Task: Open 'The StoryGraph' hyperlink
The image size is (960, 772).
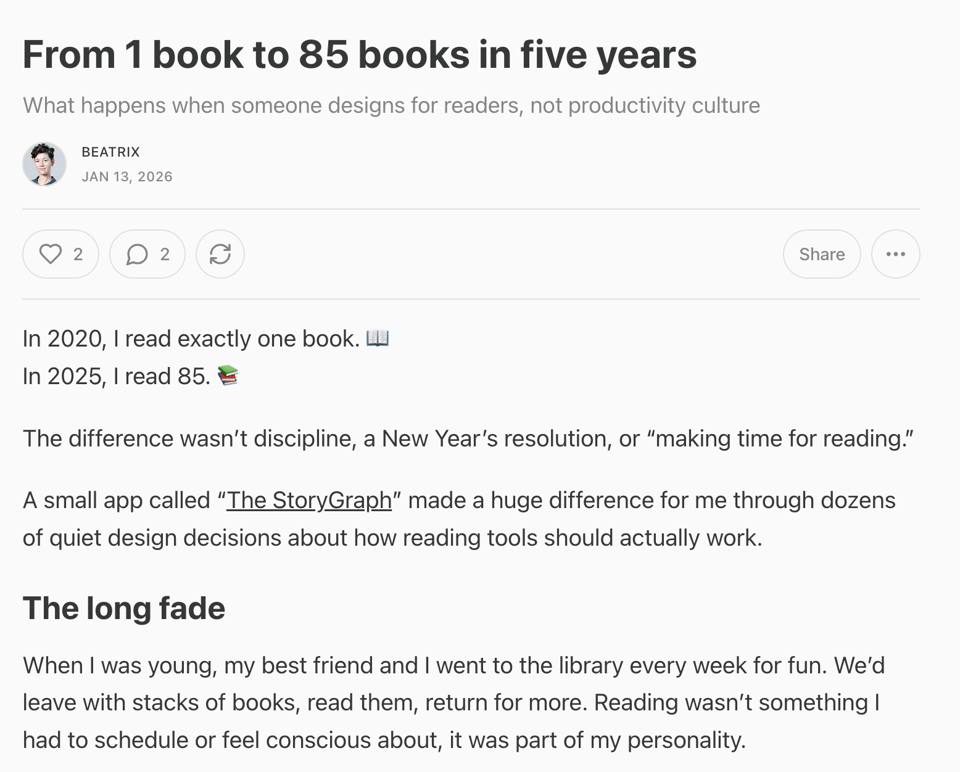Action: tap(308, 499)
